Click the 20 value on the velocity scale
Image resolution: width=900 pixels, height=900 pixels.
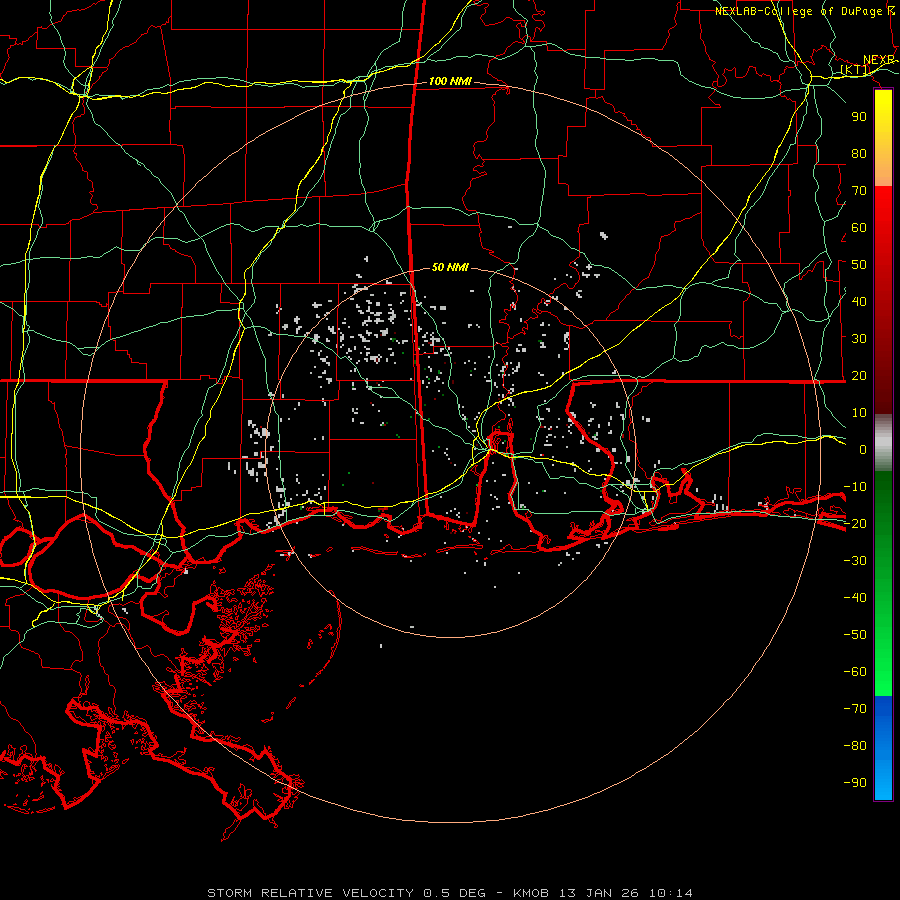point(859,375)
